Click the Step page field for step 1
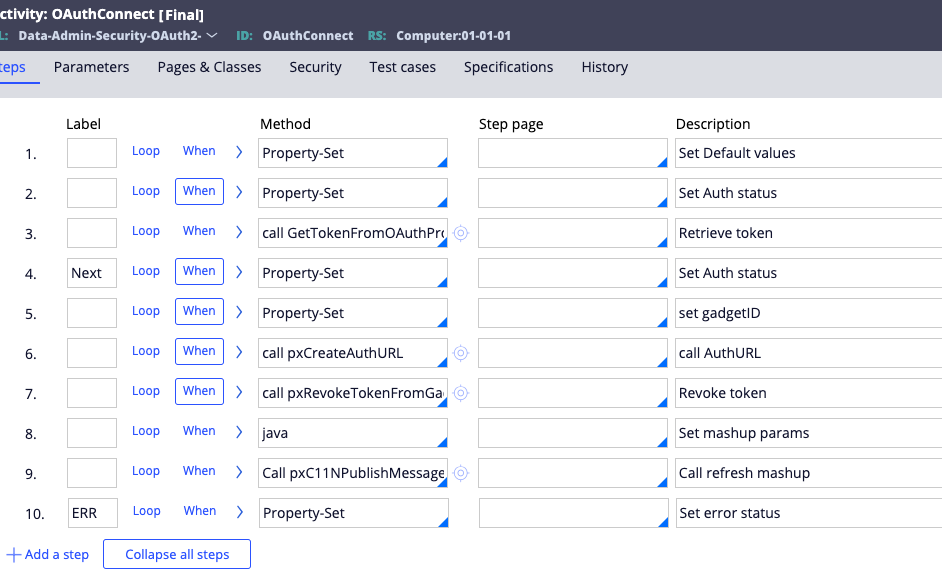942x578 pixels. (573, 153)
